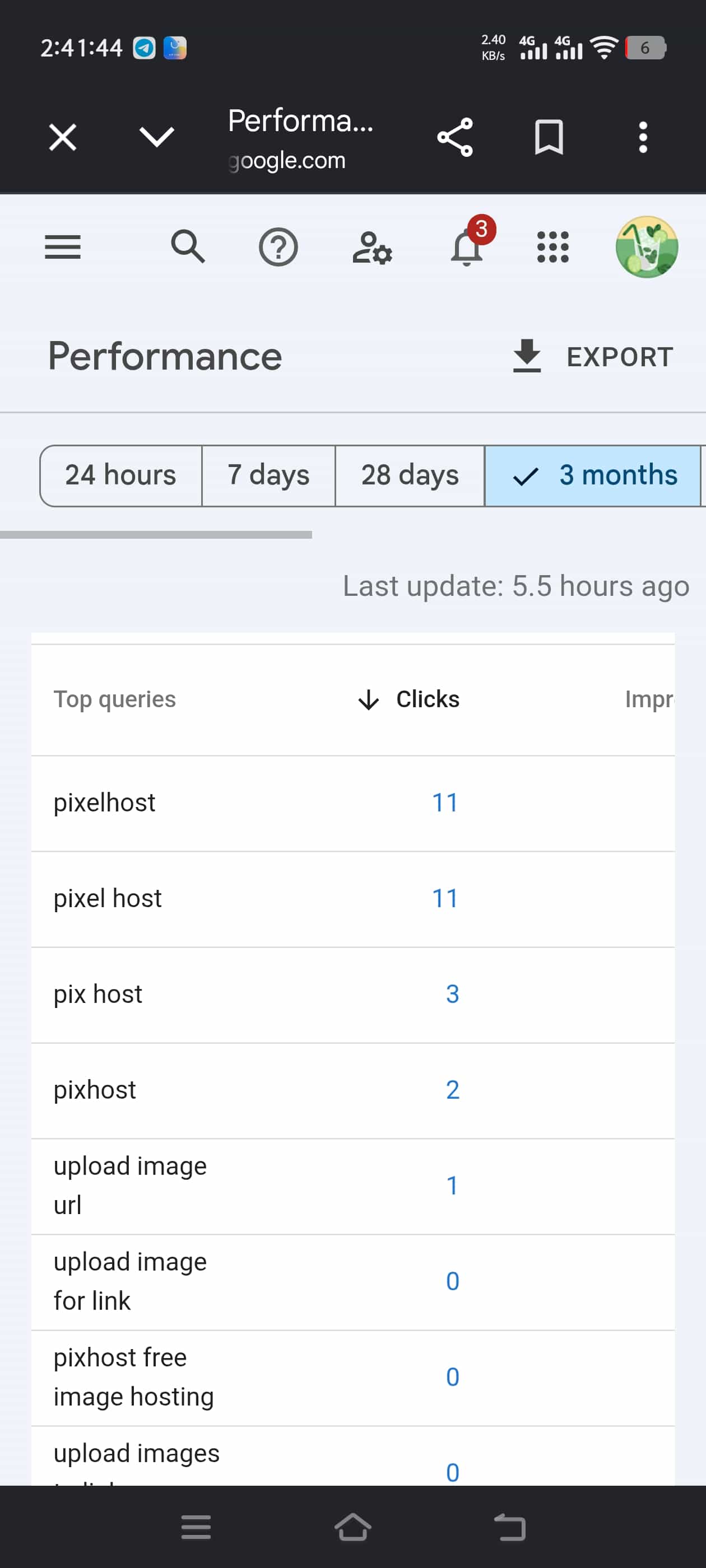Expand the chevron beside the close button
Image resolution: width=706 pixels, height=1568 pixels.
coord(157,137)
